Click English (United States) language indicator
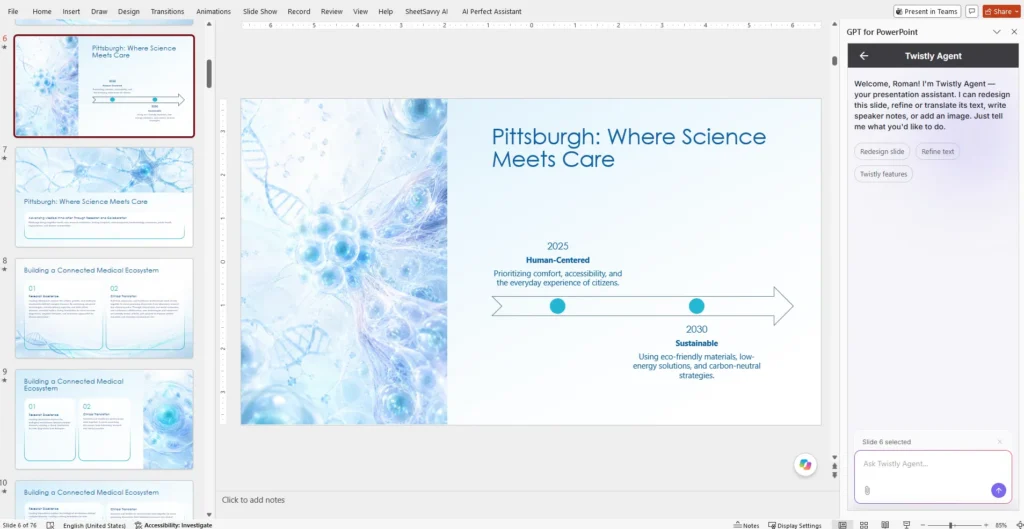This screenshot has width=1024, height=529. point(94,525)
